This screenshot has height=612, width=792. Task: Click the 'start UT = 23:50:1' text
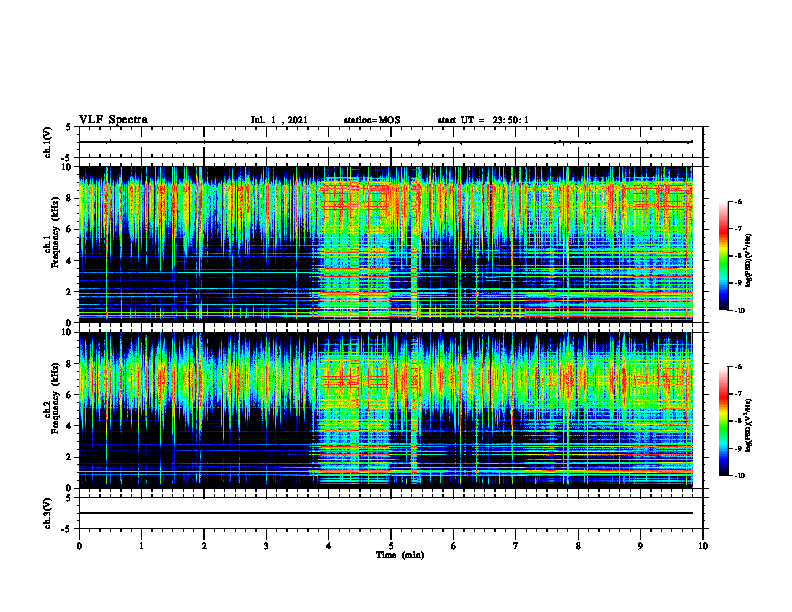pyautogui.click(x=483, y=120)
